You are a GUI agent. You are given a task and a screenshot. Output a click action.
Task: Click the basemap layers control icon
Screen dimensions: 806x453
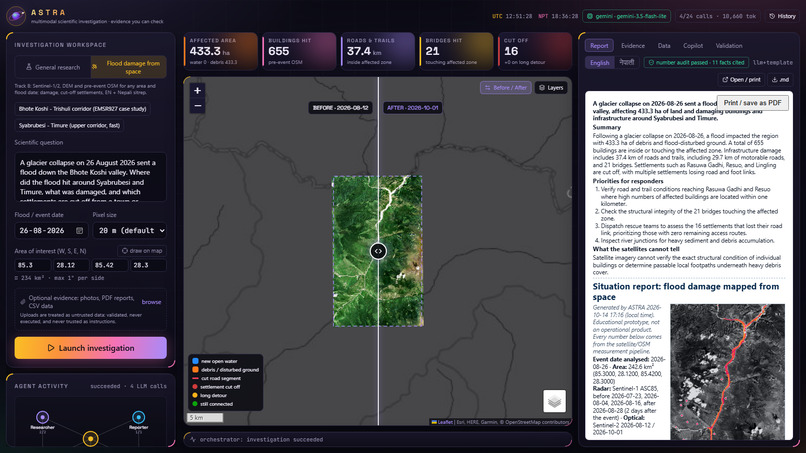554,401
